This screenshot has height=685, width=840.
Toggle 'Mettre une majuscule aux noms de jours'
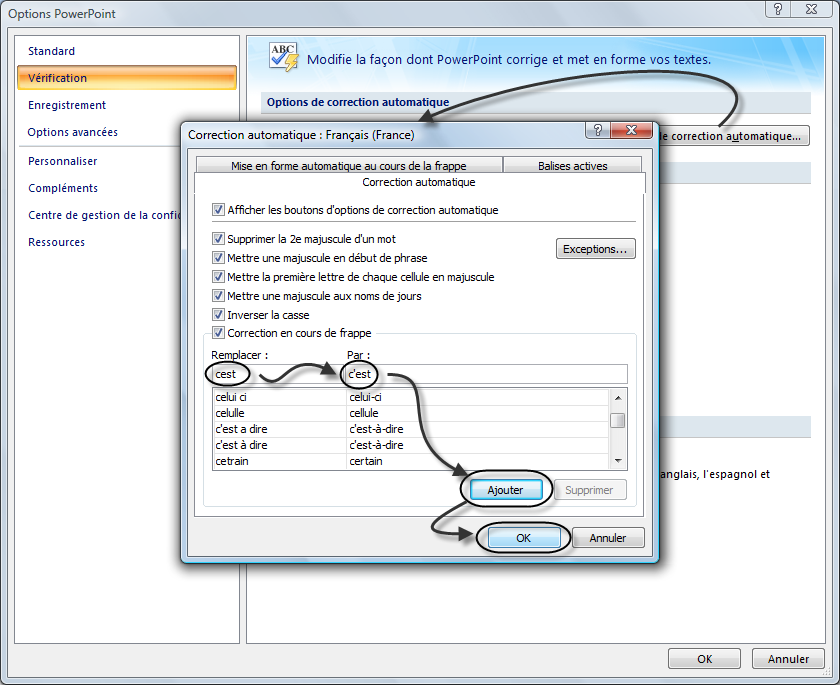pos(219,296)
